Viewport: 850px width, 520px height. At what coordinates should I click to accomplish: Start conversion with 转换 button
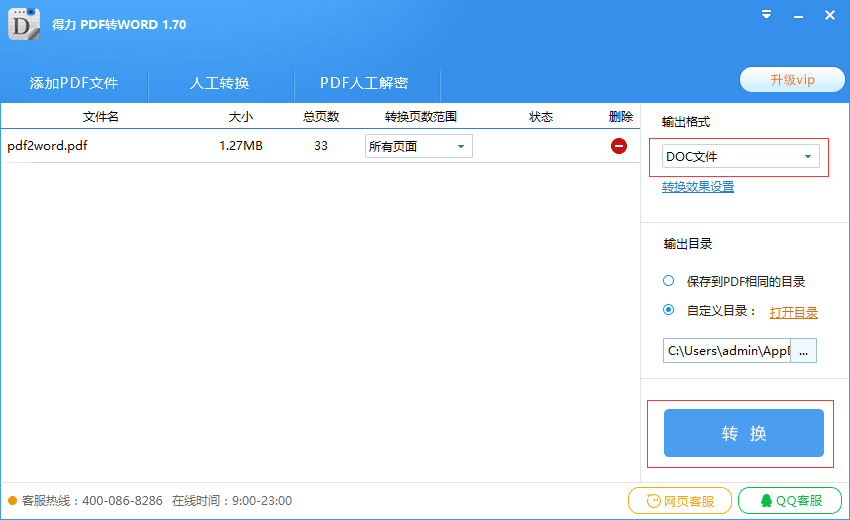744,433
